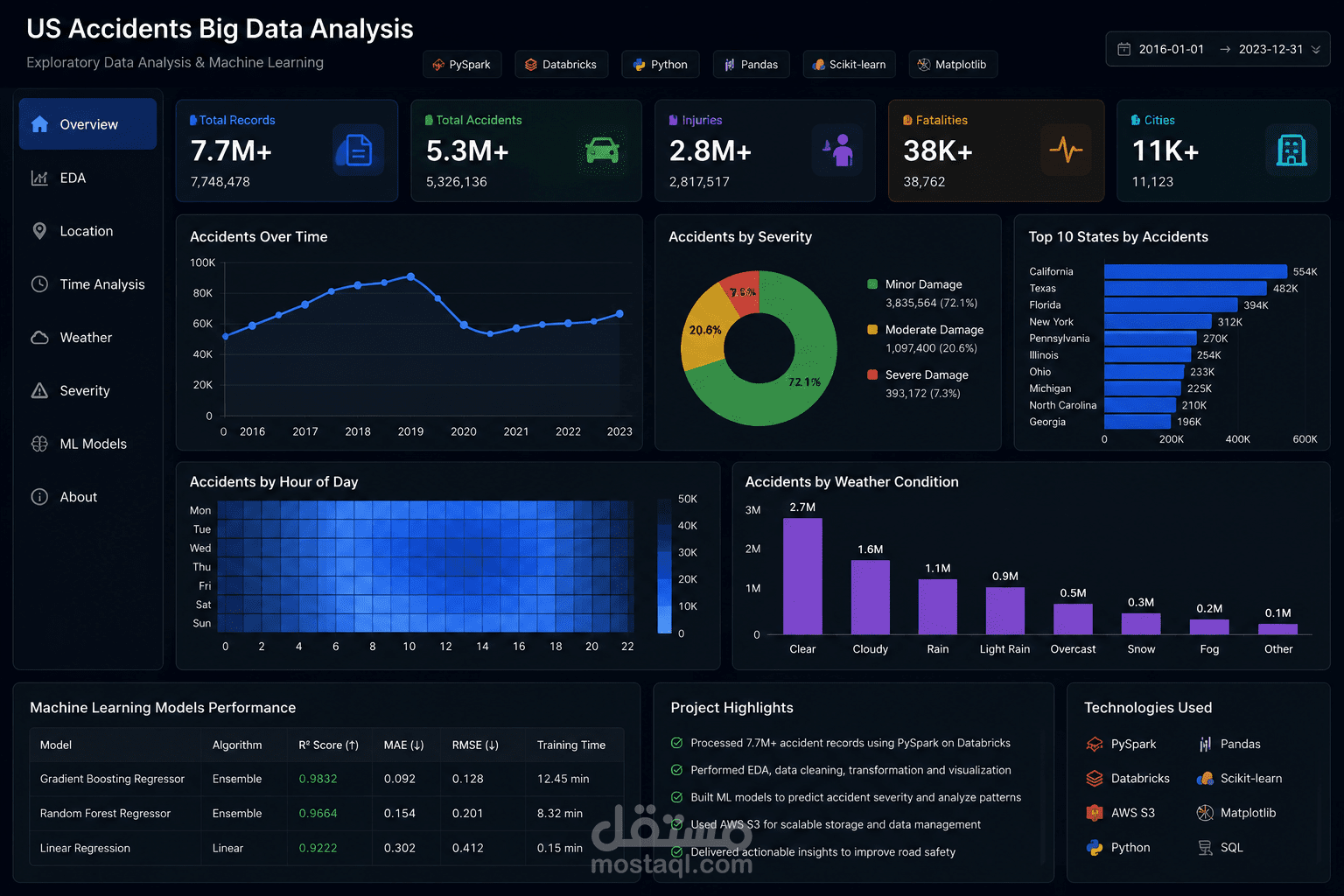This screenshot has height=896, width=1344.
Task: Expand the date range dropdown chevron
Action: click(1316, 50)
